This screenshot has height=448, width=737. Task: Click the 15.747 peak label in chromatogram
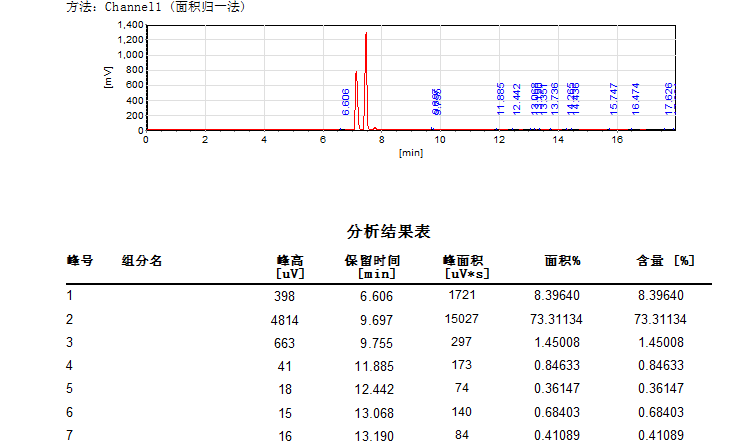[x=613, y=99]
